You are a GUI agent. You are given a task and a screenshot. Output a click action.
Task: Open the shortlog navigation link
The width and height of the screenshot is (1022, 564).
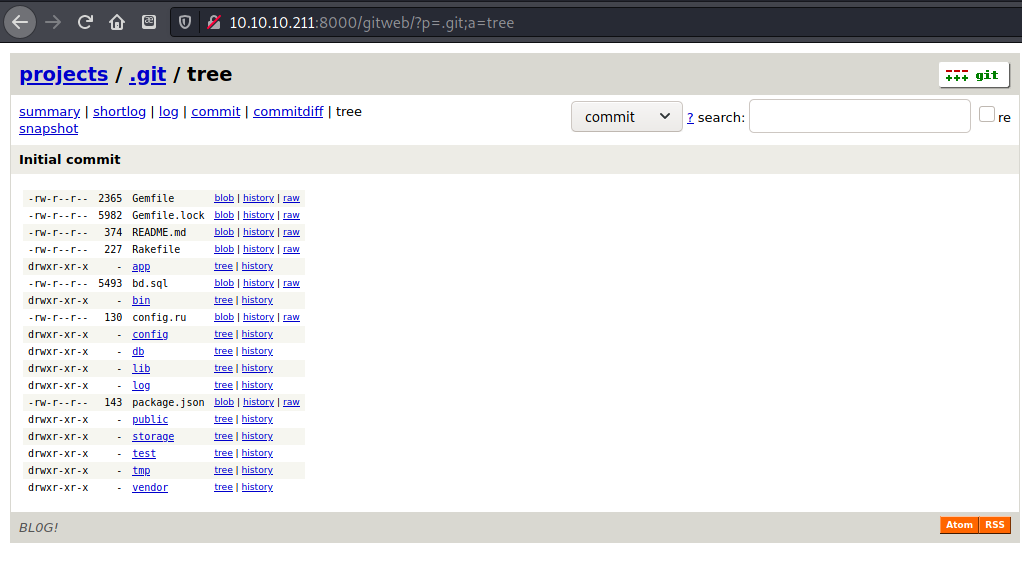click(119, 111)
